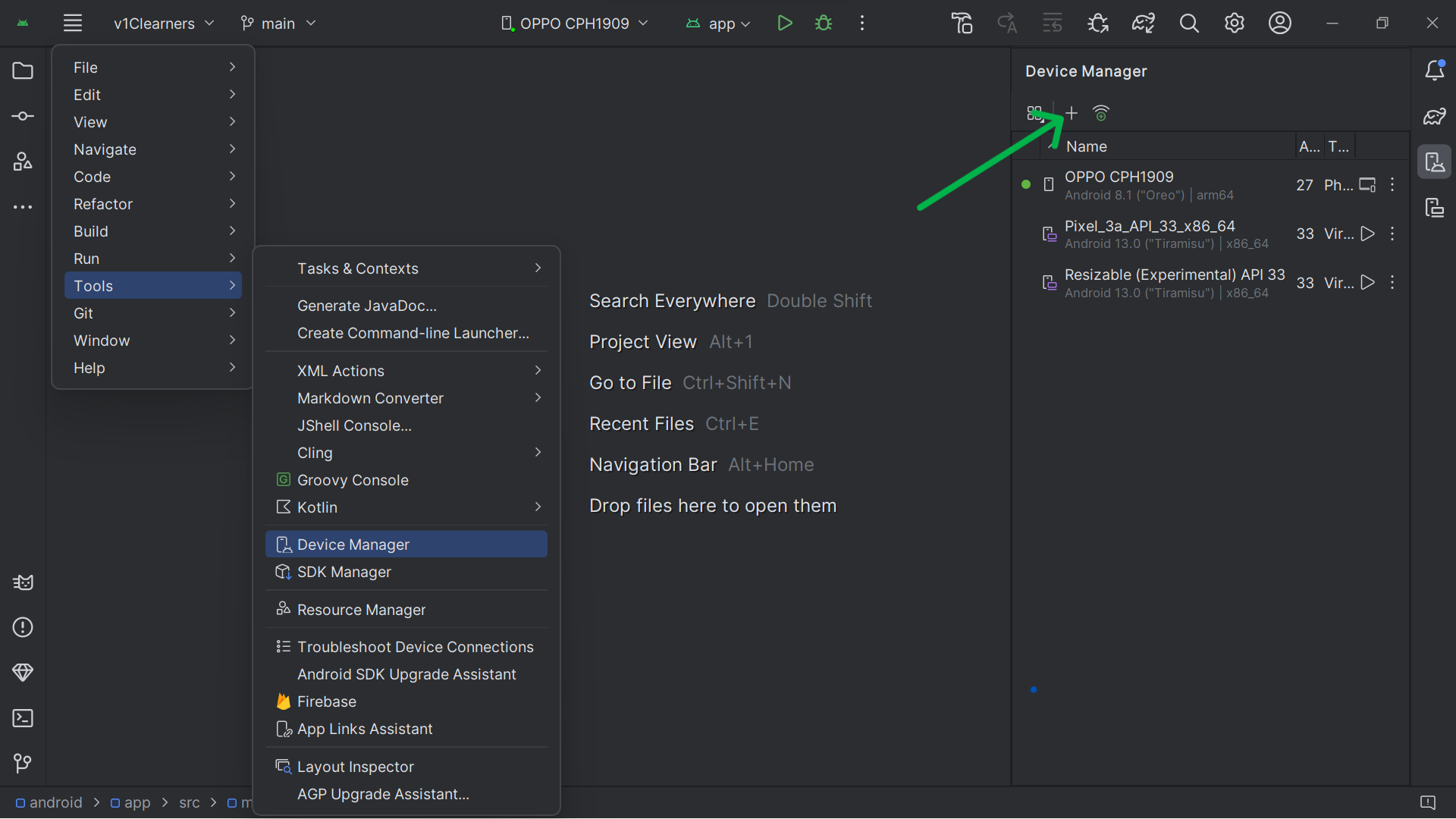Click the Debug app bug icon
This screenshot has width=1456, height=819.
point(824,24)
